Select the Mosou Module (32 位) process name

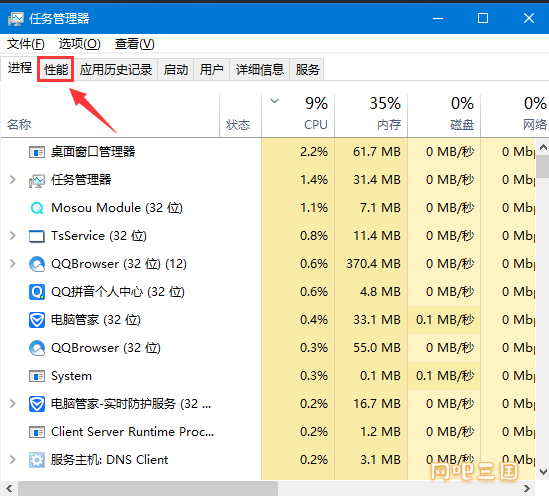coord(117,208)
